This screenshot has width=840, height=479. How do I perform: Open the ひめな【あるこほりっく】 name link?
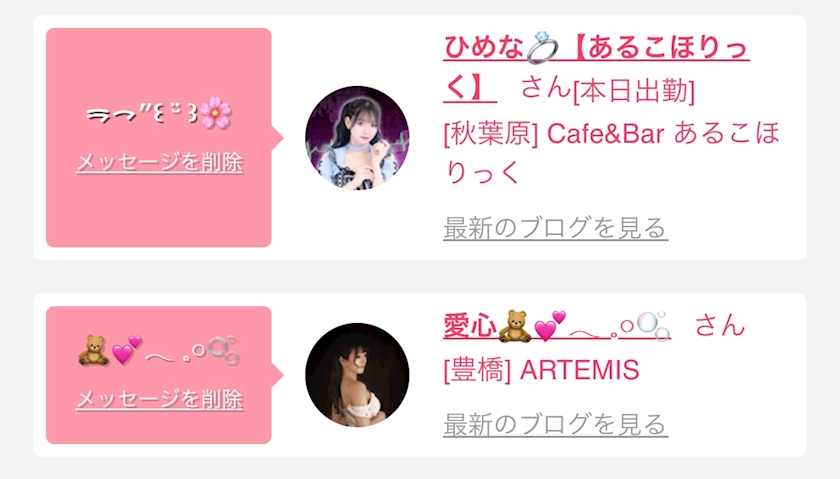(x=596, y=68)
